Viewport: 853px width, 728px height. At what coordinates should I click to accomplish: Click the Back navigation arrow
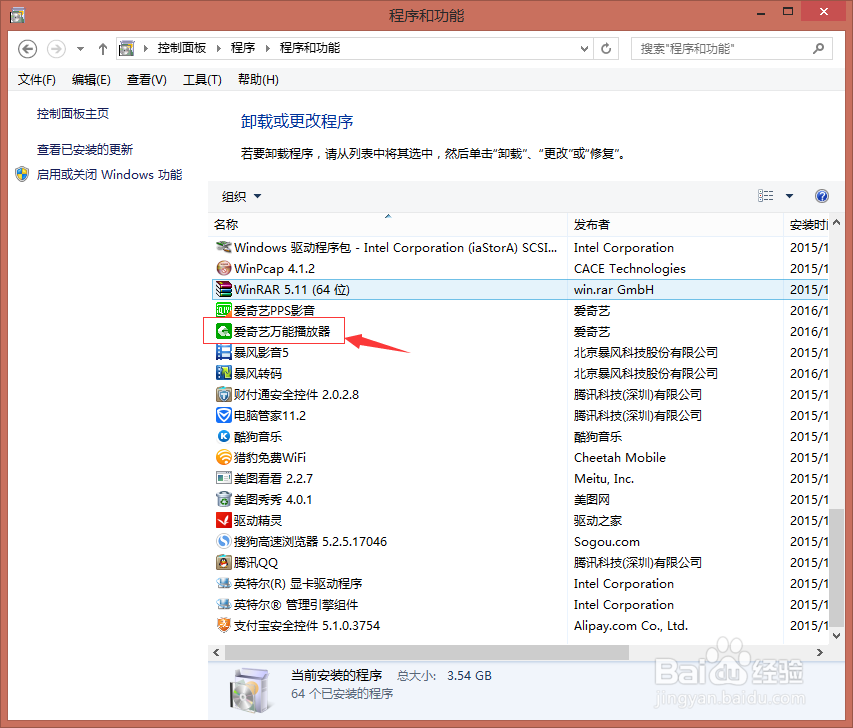click(x=27, y=49)
